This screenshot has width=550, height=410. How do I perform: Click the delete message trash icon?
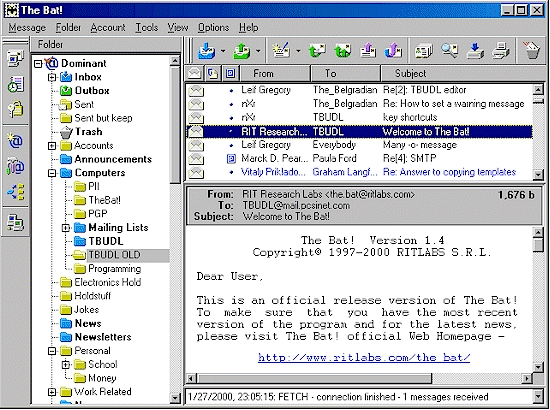(x=531, y=51)
